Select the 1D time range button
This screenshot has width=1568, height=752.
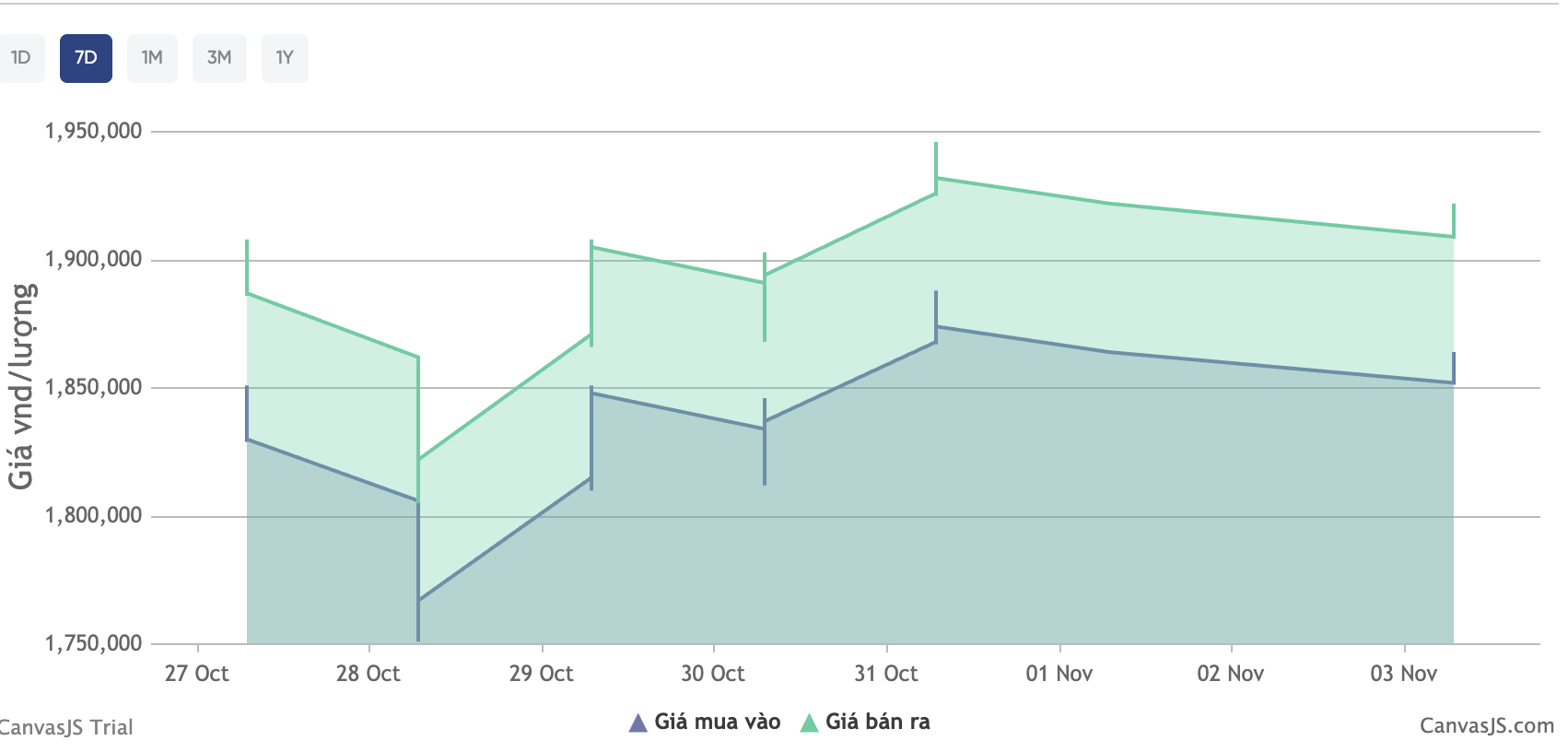click(x=20, y=58)
